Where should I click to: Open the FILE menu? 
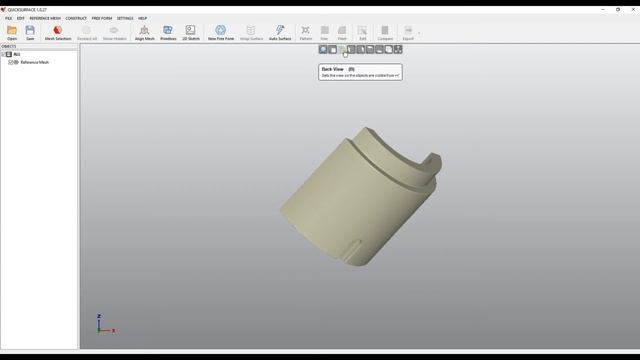[9, 18]
